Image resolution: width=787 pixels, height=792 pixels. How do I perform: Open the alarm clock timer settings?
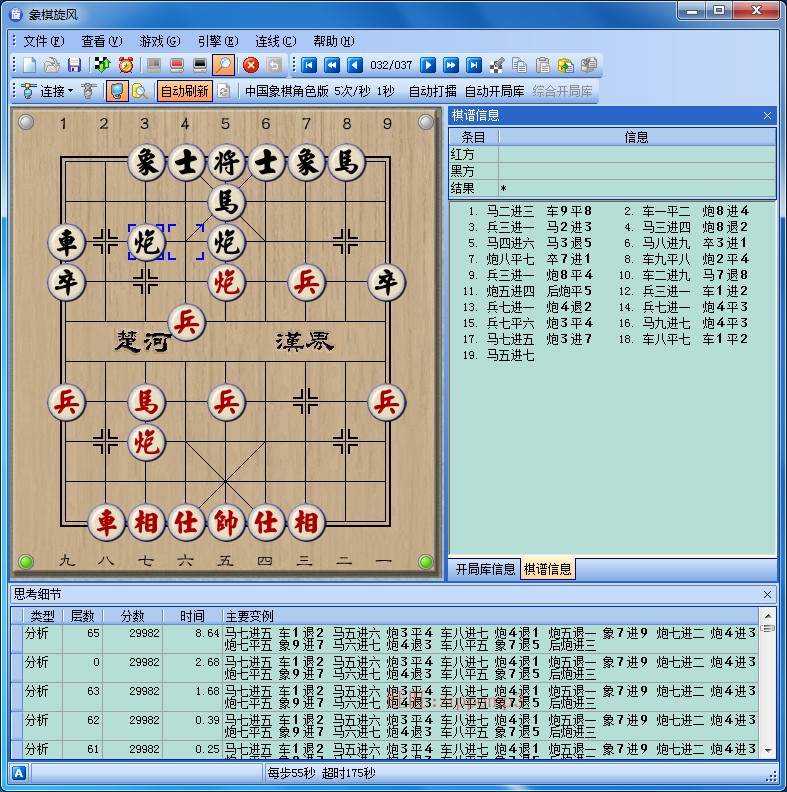point(126,65)
